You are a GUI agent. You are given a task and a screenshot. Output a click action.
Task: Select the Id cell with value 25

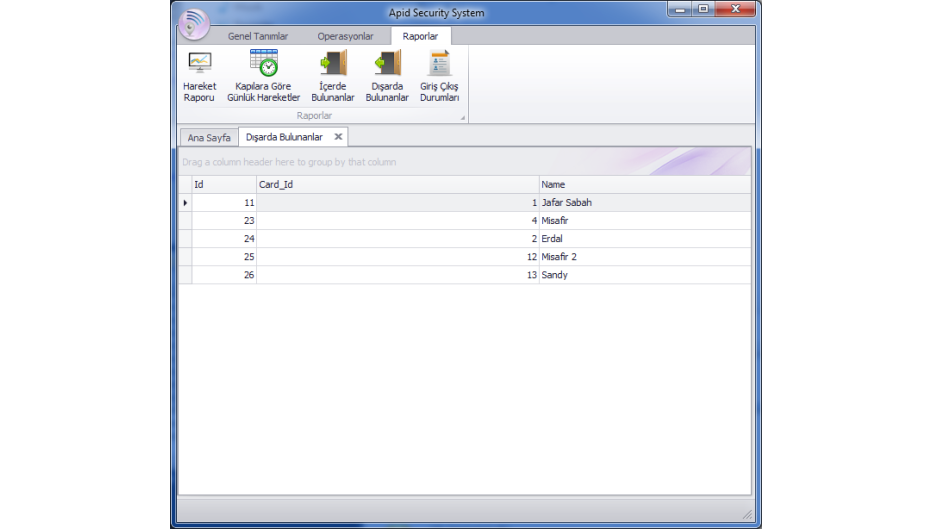(x=224, y=257)
